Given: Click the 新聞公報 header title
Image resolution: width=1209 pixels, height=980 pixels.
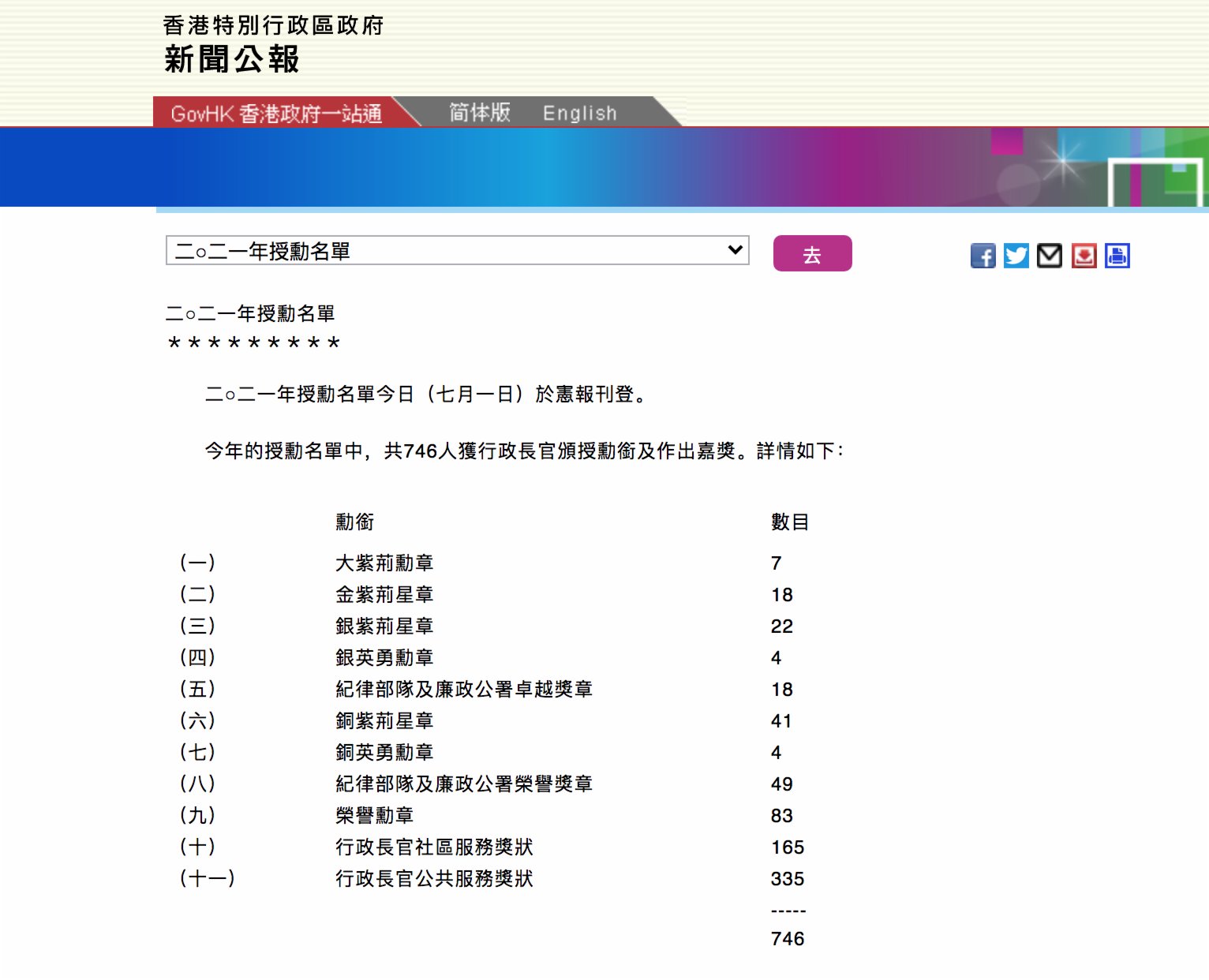Looking at the screenshot, I should (x=232, y=59).
